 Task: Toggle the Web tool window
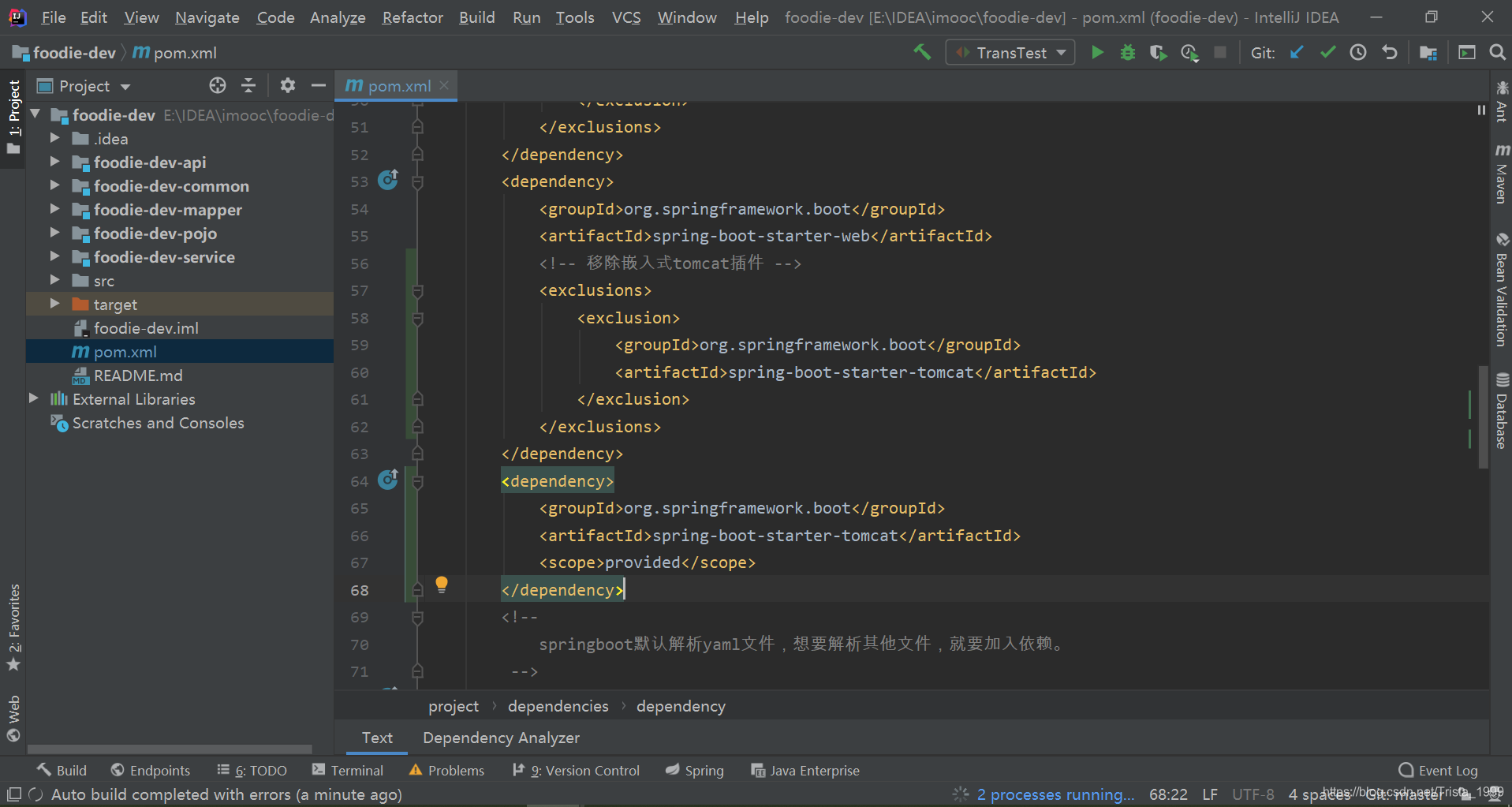pos(13,719)
